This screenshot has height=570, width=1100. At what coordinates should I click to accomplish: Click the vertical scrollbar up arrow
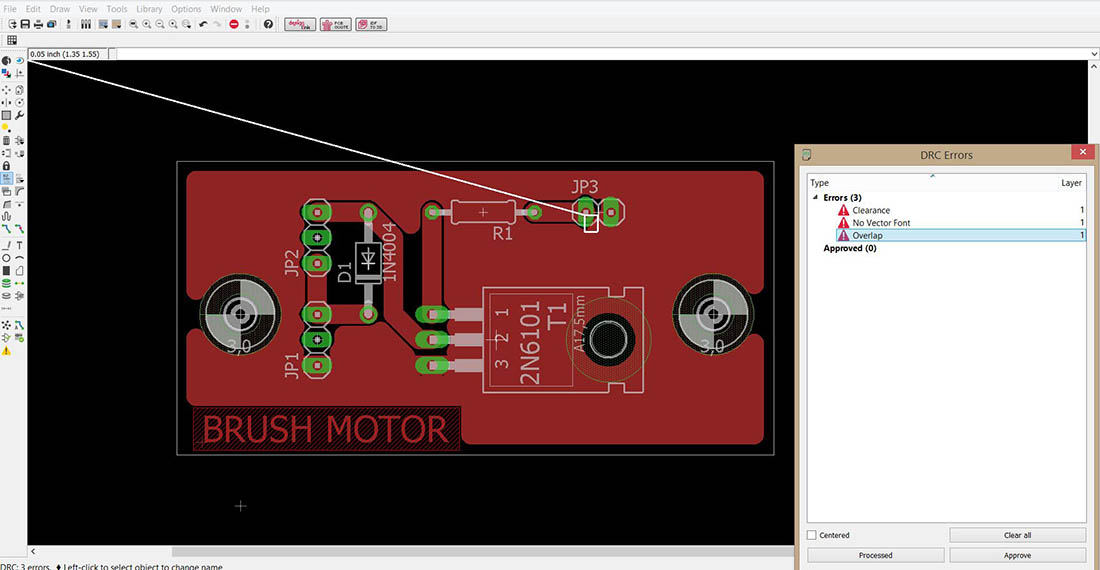tap(1094, 66)
